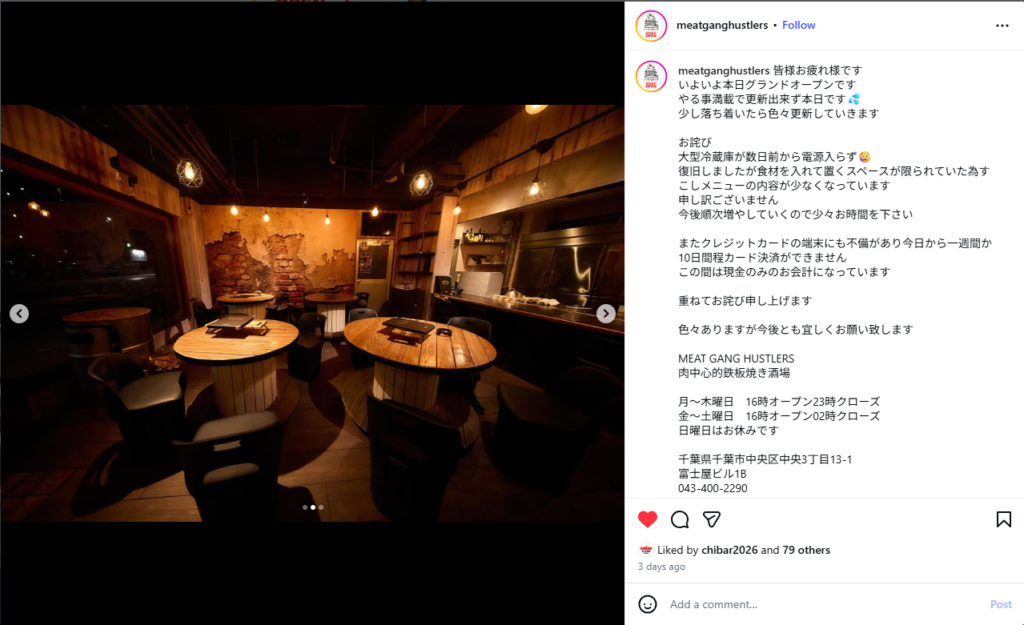
Task: Go to the next carousel photo
Action: click(x=605, y=313)
